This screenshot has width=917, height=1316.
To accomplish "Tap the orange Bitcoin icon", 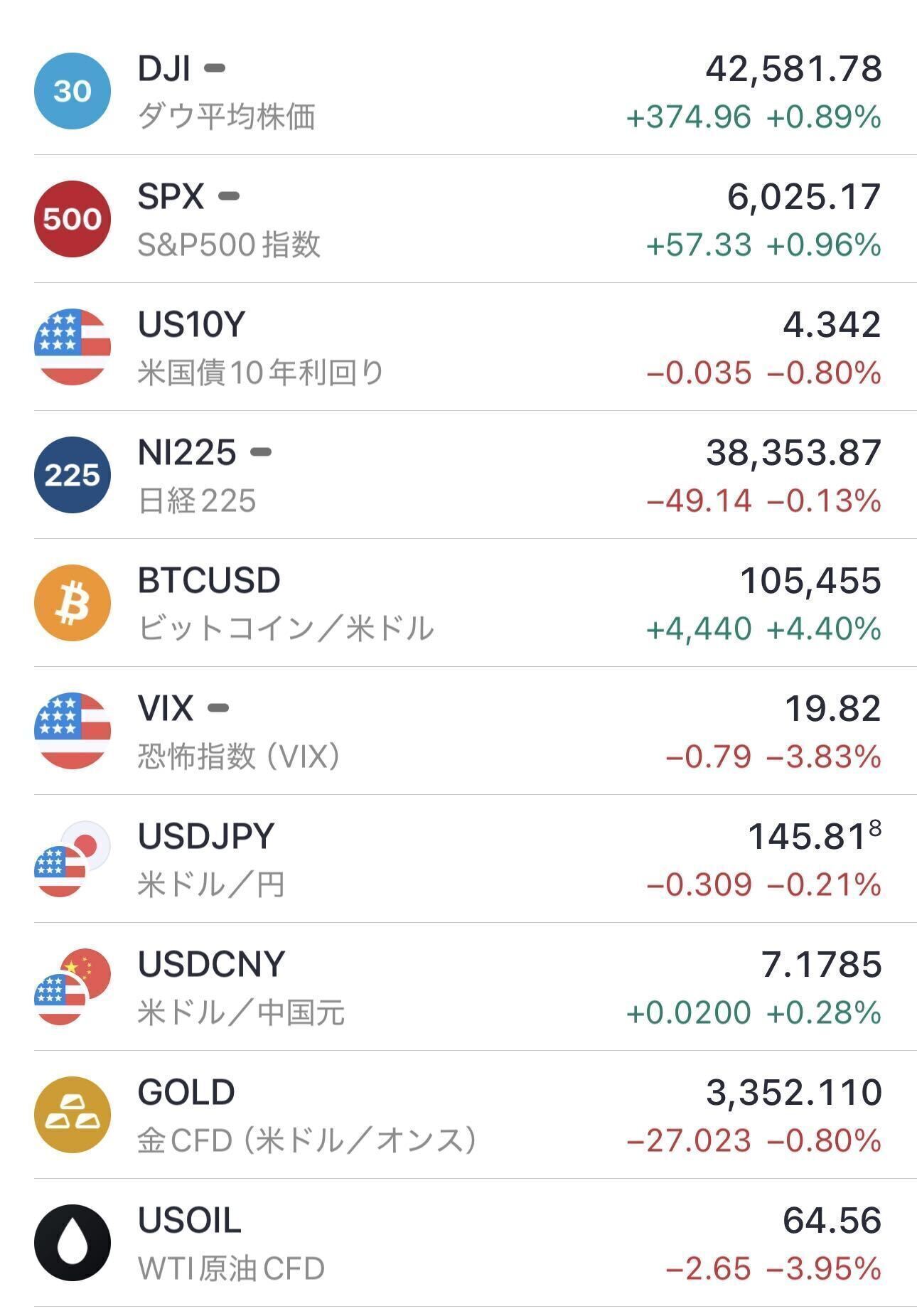I will 73,603.
